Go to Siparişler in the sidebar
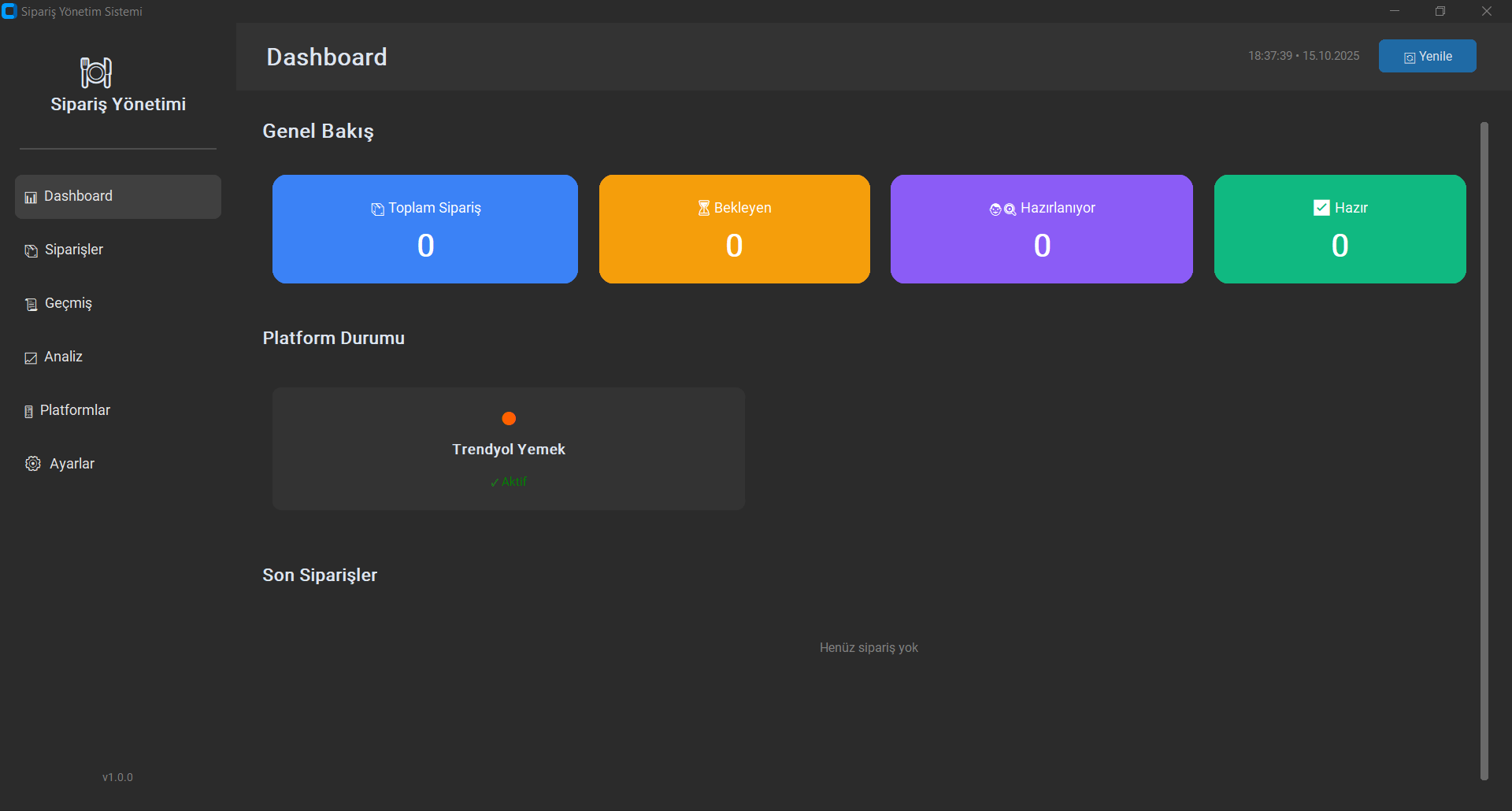 click(118, 250)
